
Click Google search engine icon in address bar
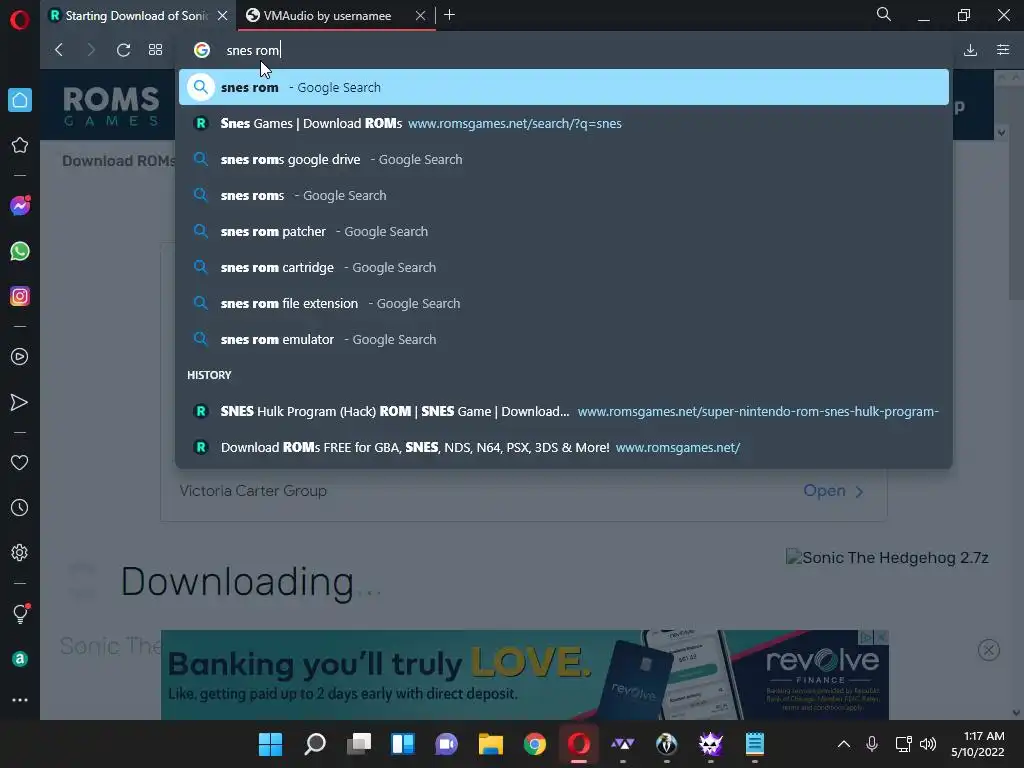(x=202, y=50)
